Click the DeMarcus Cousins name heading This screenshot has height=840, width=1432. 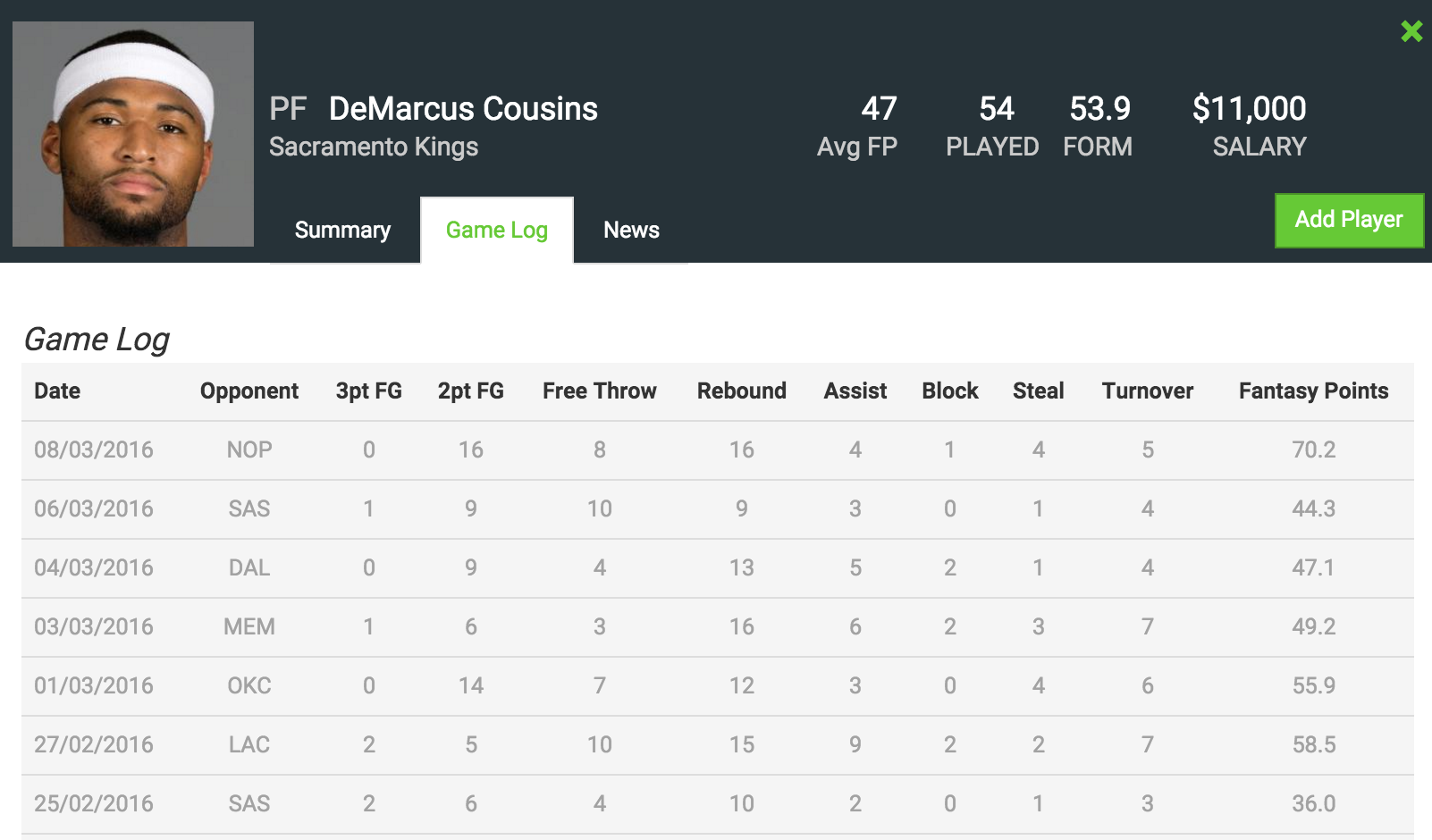point(463,109)
